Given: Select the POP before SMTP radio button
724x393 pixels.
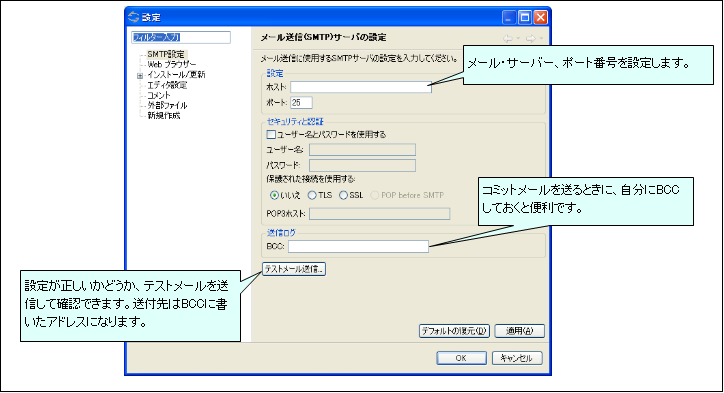Looking at the screenshot, I should (374, 195).
